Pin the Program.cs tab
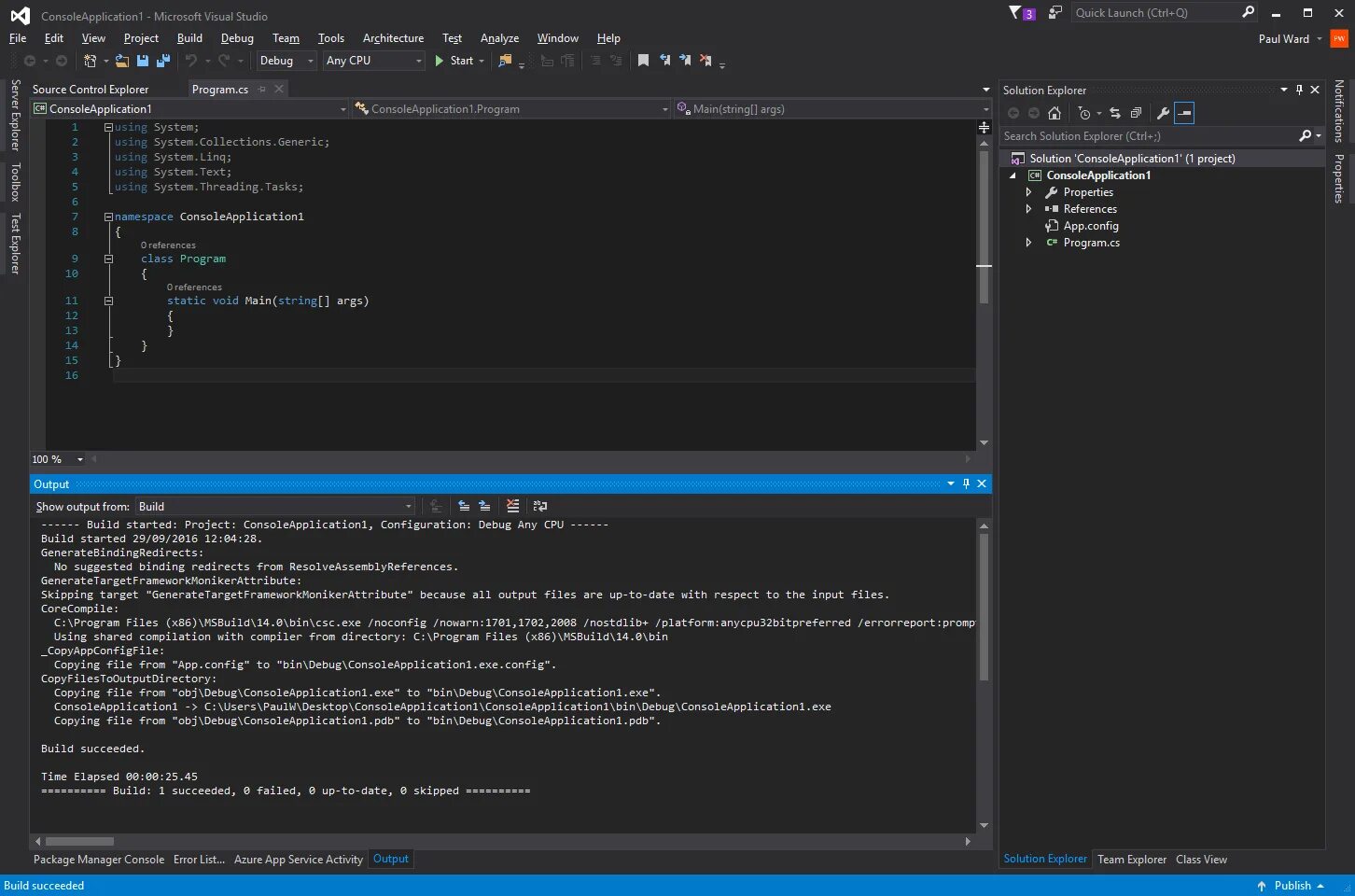Image resolution: width=1355 pixels, height=896 pixels. (262, 89)
